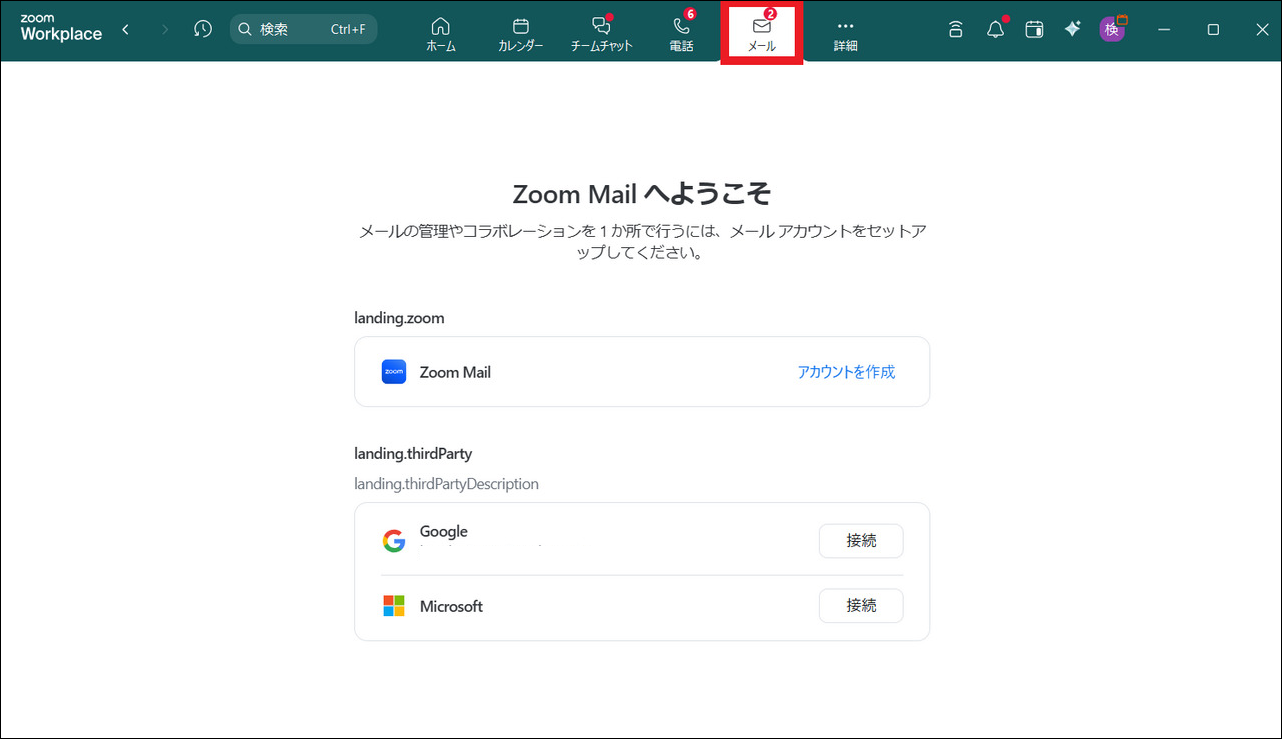
Task: Click the 検索 search box
Action: tap(304, 30)
